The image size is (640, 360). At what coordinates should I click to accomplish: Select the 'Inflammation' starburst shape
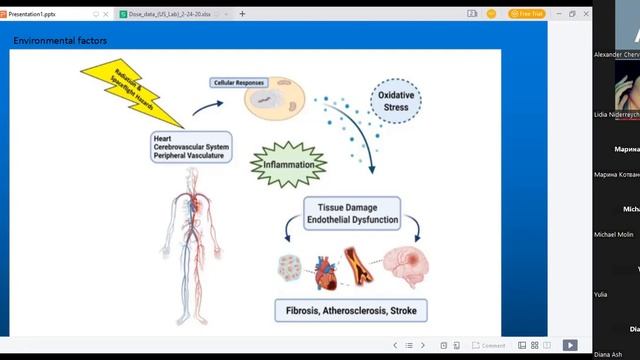[289, 164]
